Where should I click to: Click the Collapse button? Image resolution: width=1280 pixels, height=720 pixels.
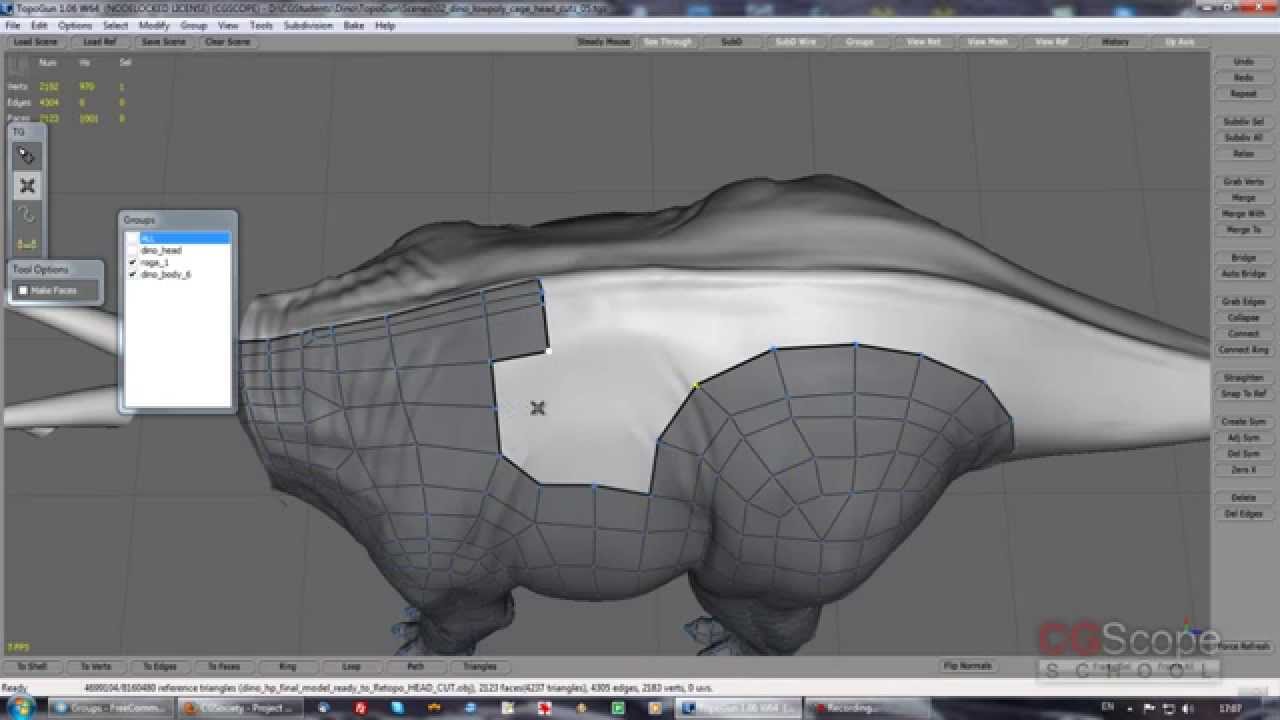click(x=1243, y=318)
